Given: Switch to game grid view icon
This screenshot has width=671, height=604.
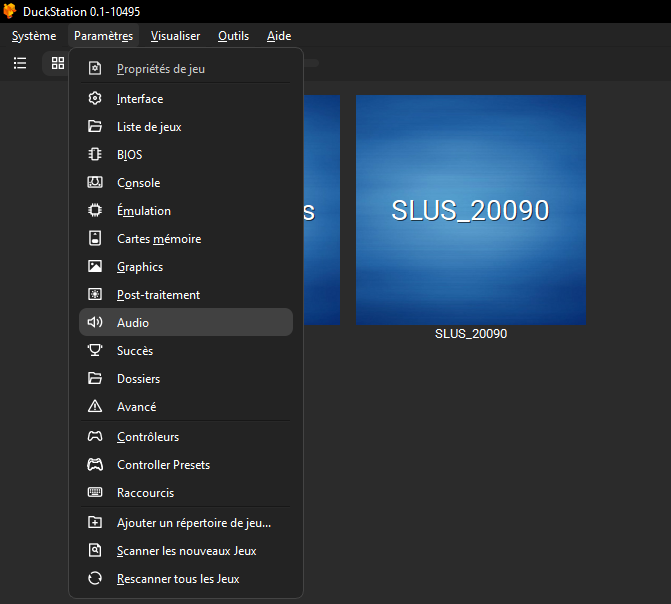Looking at the screenshot, I should [58, 63].
